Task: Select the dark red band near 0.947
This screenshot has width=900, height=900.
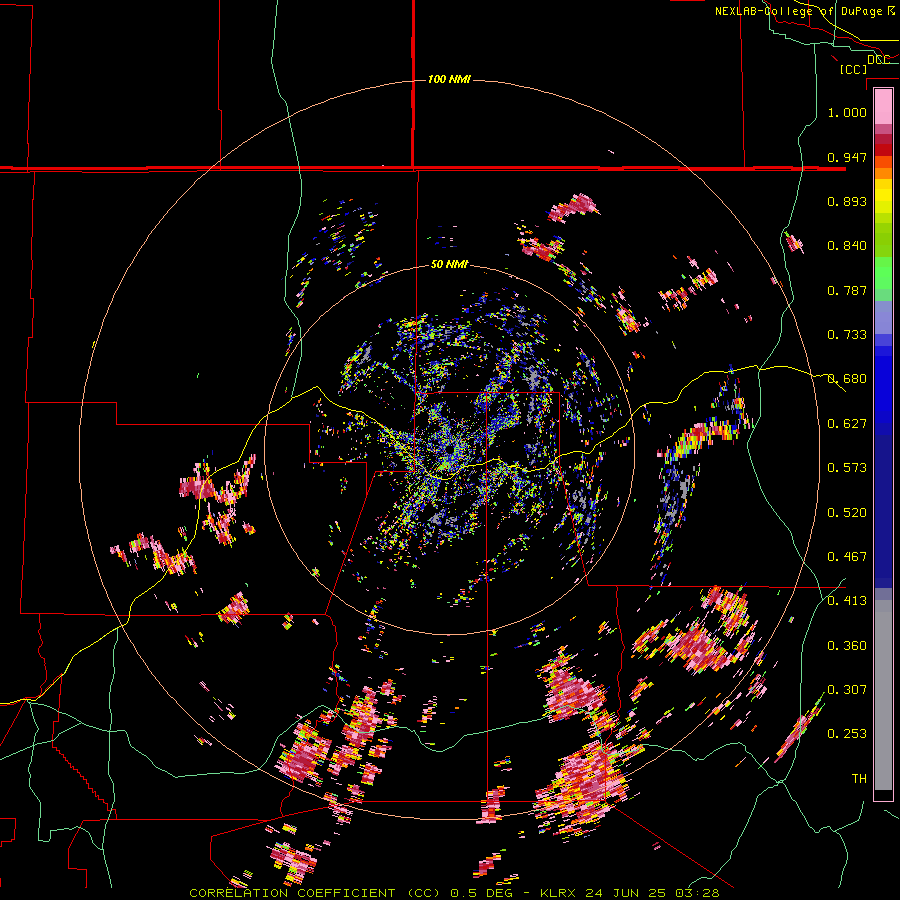Action: click(x=883, y=150)
